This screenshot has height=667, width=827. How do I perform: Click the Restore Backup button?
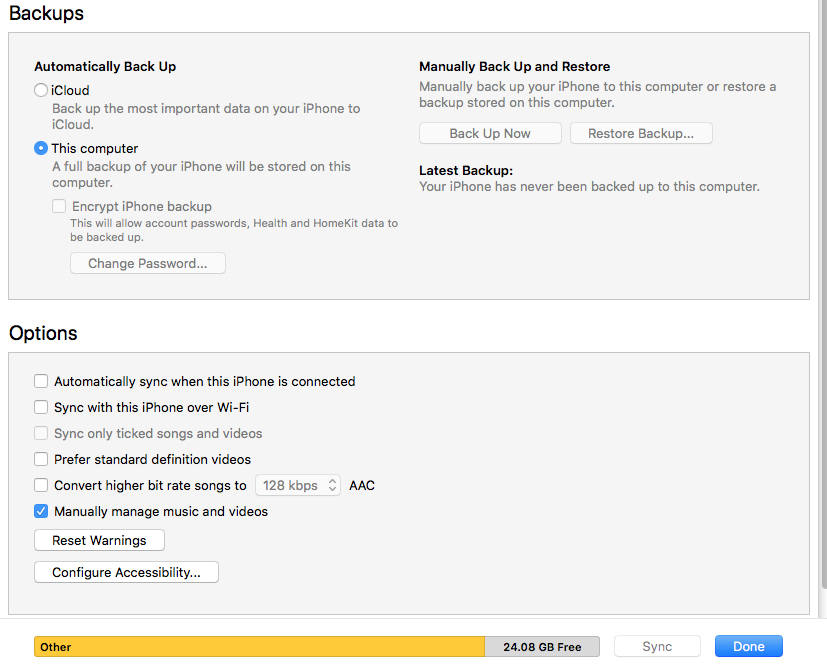pyautogui.click(x=641, y=133)
